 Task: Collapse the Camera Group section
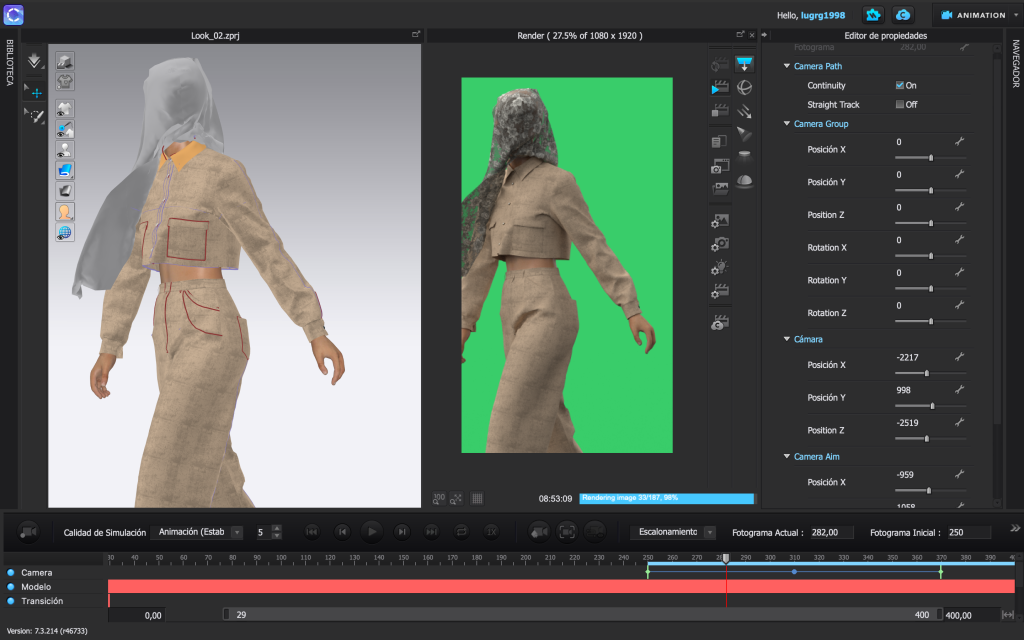point(786,124)
